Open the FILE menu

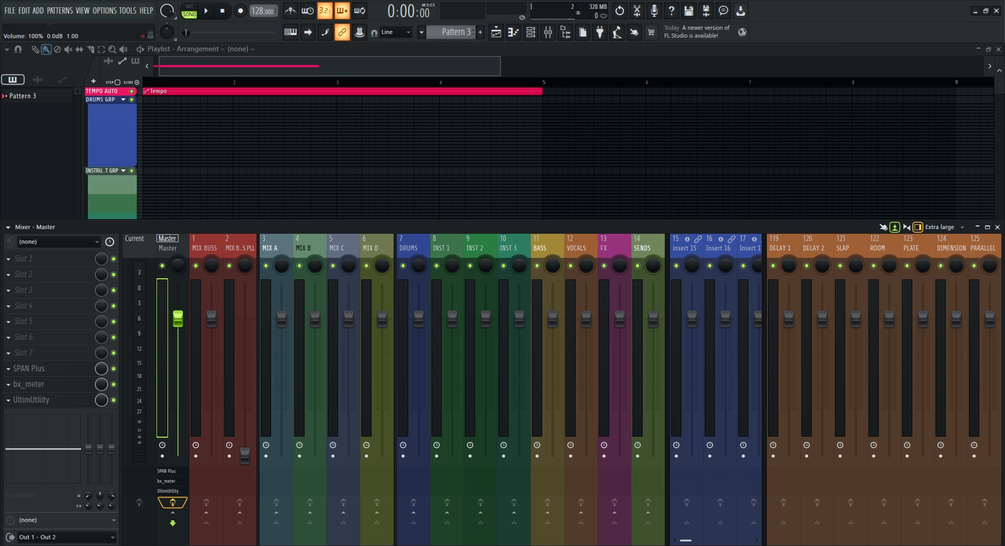coord(10,10)
